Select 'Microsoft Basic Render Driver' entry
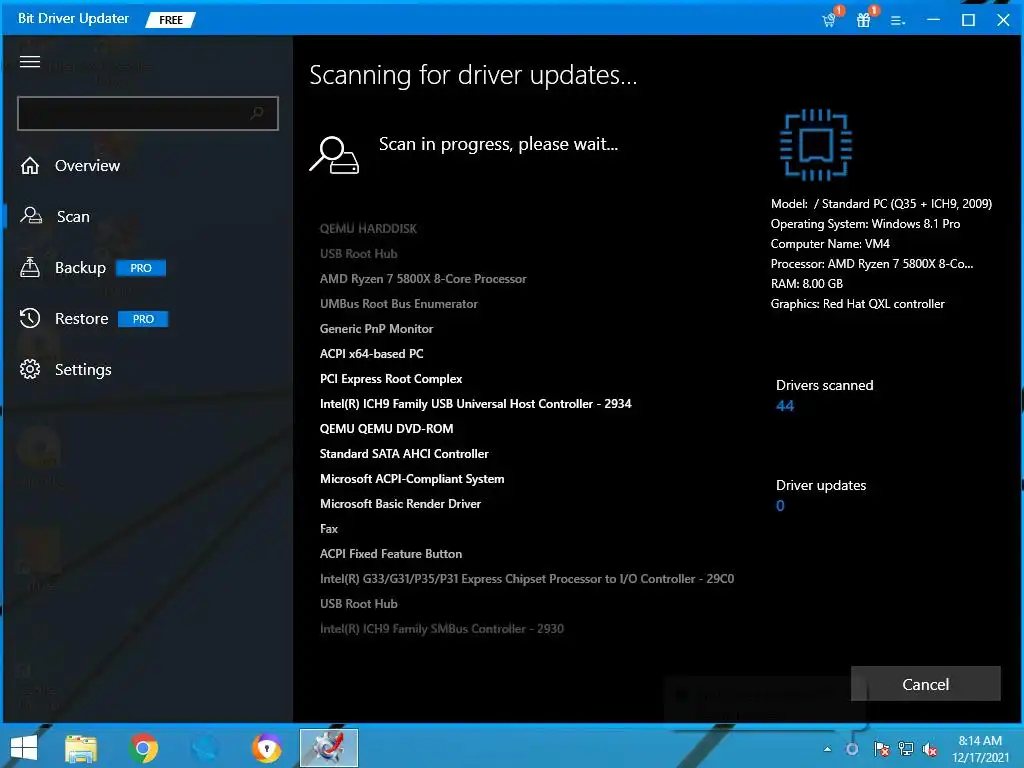This screenshot has height=768, width=1024. 400,504
